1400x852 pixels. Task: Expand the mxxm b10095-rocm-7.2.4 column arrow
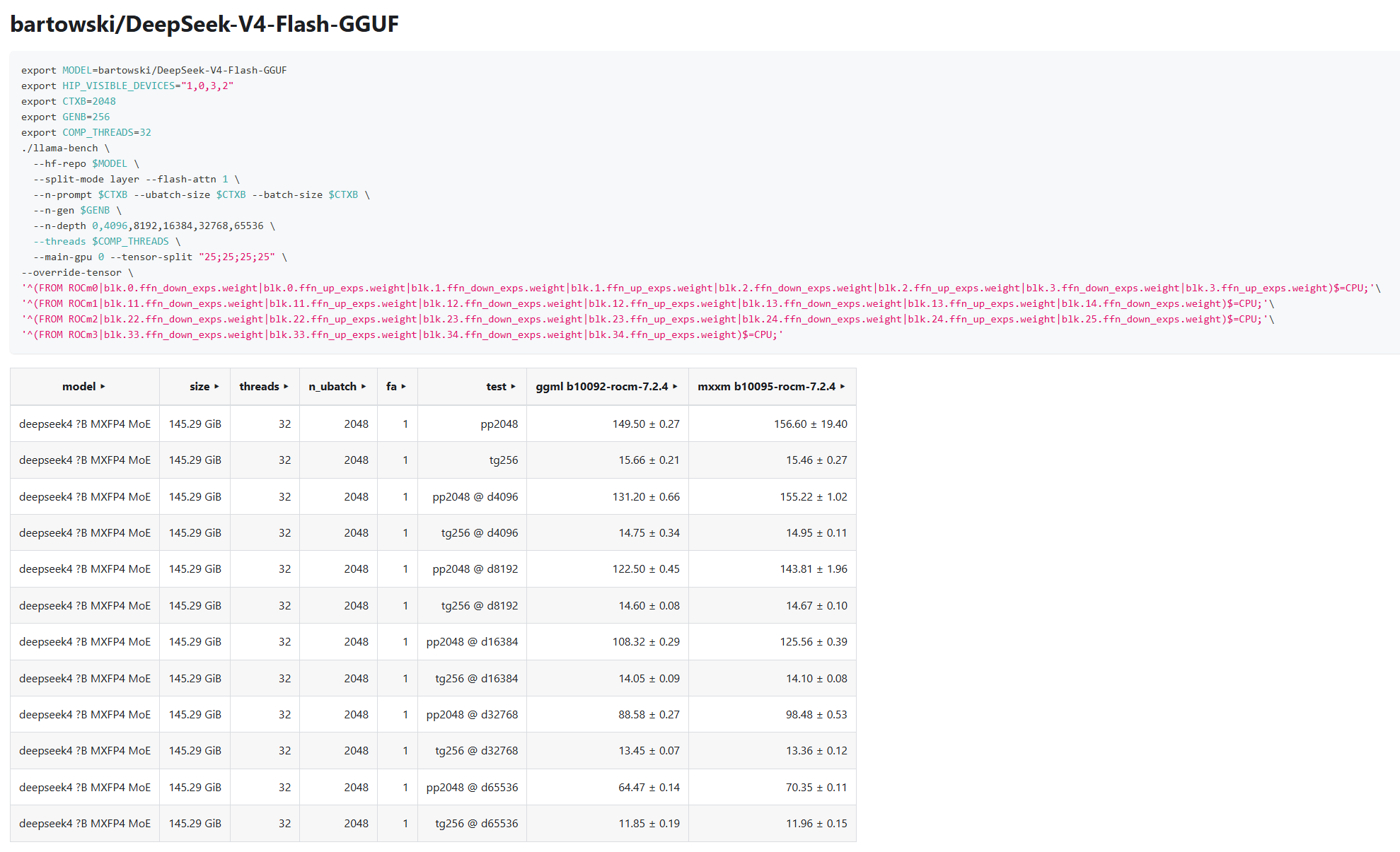[843, 387]
